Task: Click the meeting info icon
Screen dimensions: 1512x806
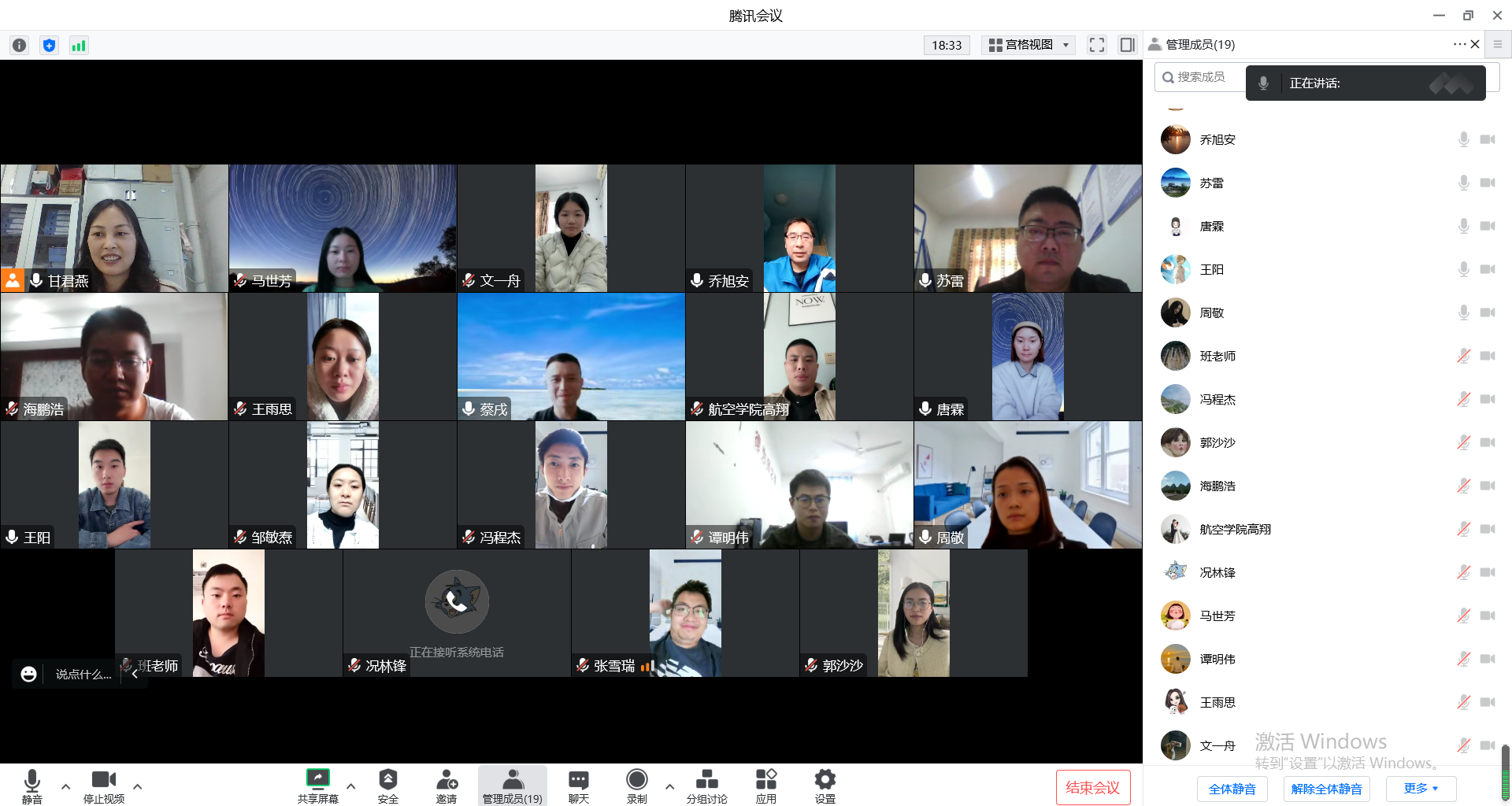Action: [x=20, y=46]
